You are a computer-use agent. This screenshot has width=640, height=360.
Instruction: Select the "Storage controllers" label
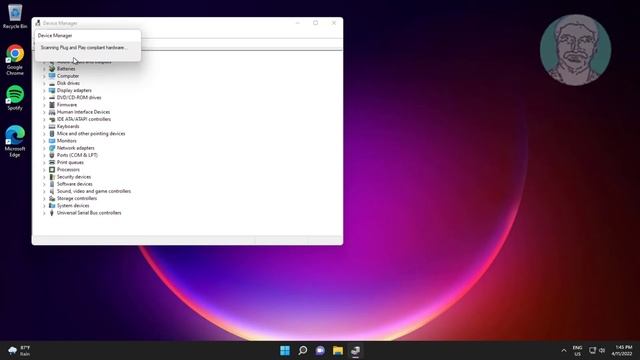click(x=77, y=198)
